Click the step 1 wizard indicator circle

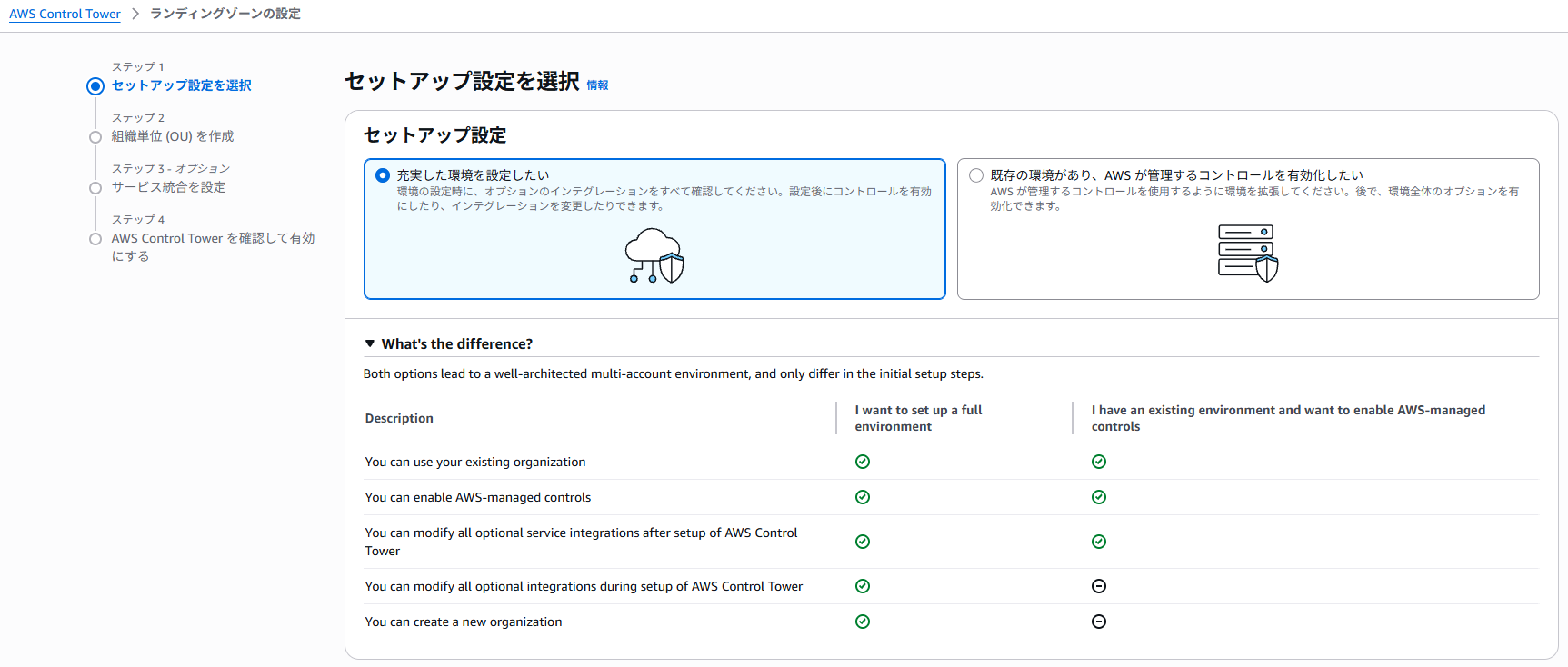tap(95, 86)
